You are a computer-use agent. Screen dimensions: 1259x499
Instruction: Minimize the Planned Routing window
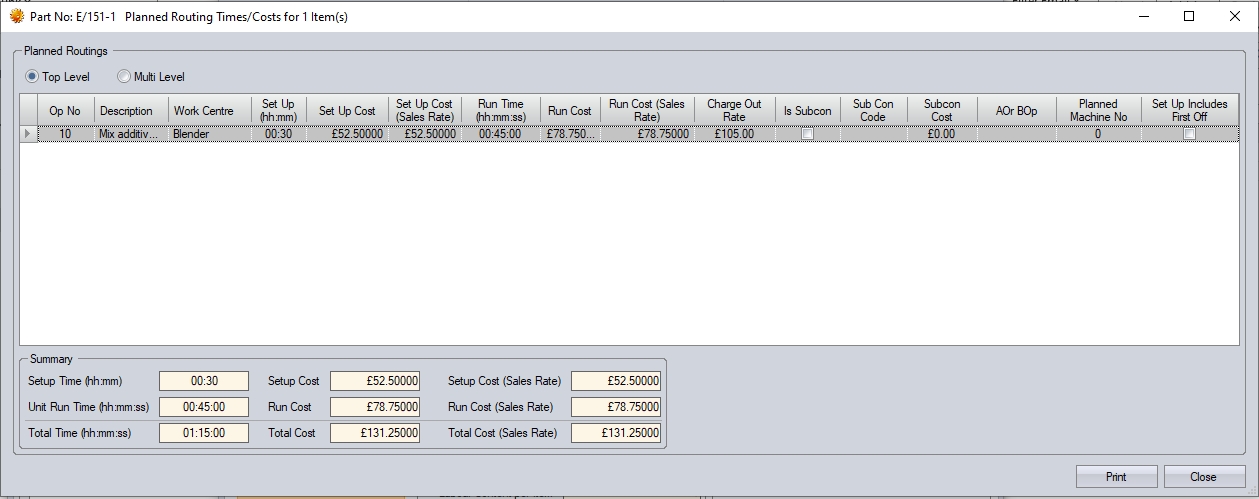(1143, 16)
